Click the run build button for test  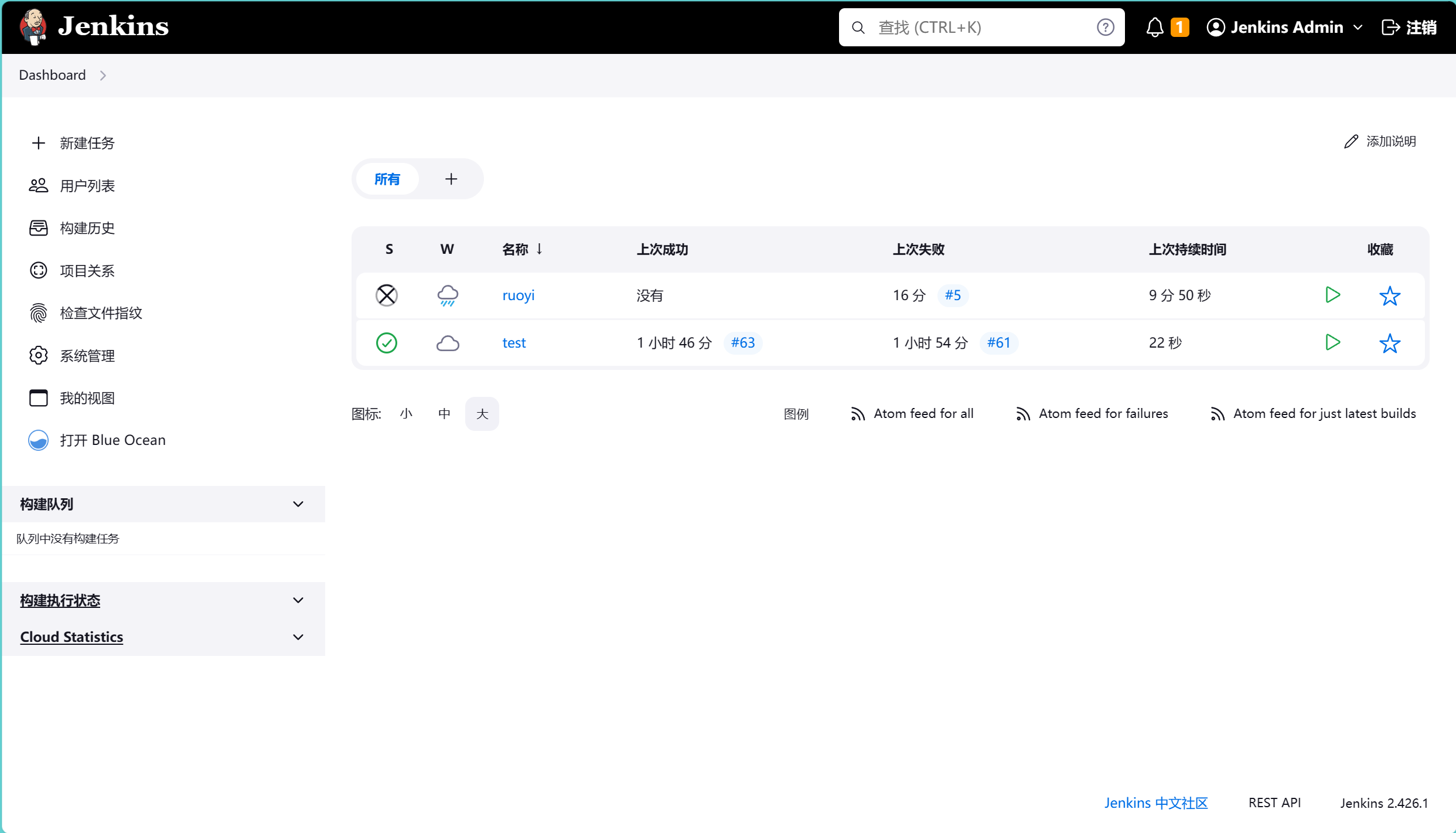pyautogui.click(x=1333, y=342)
